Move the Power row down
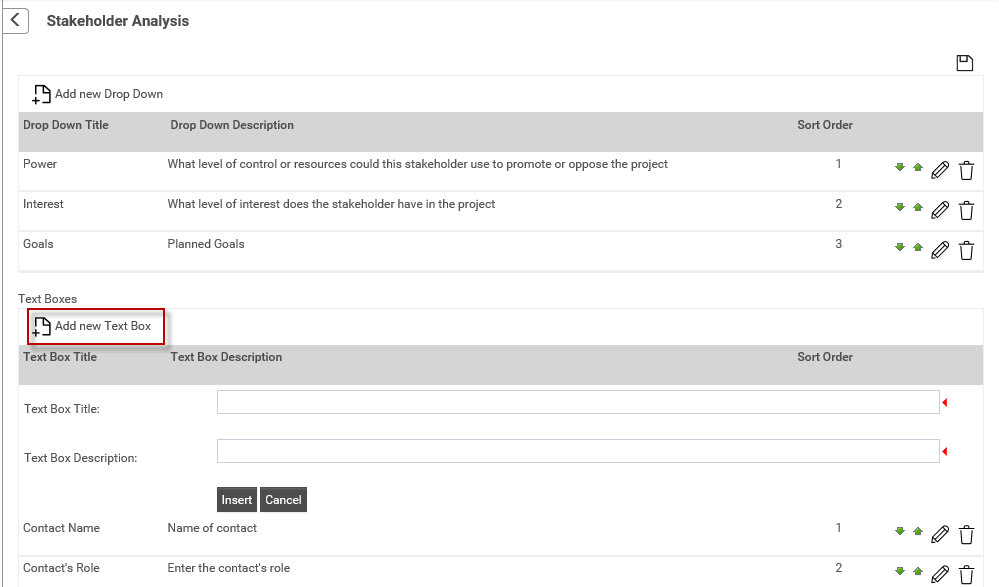 [900, 167]
